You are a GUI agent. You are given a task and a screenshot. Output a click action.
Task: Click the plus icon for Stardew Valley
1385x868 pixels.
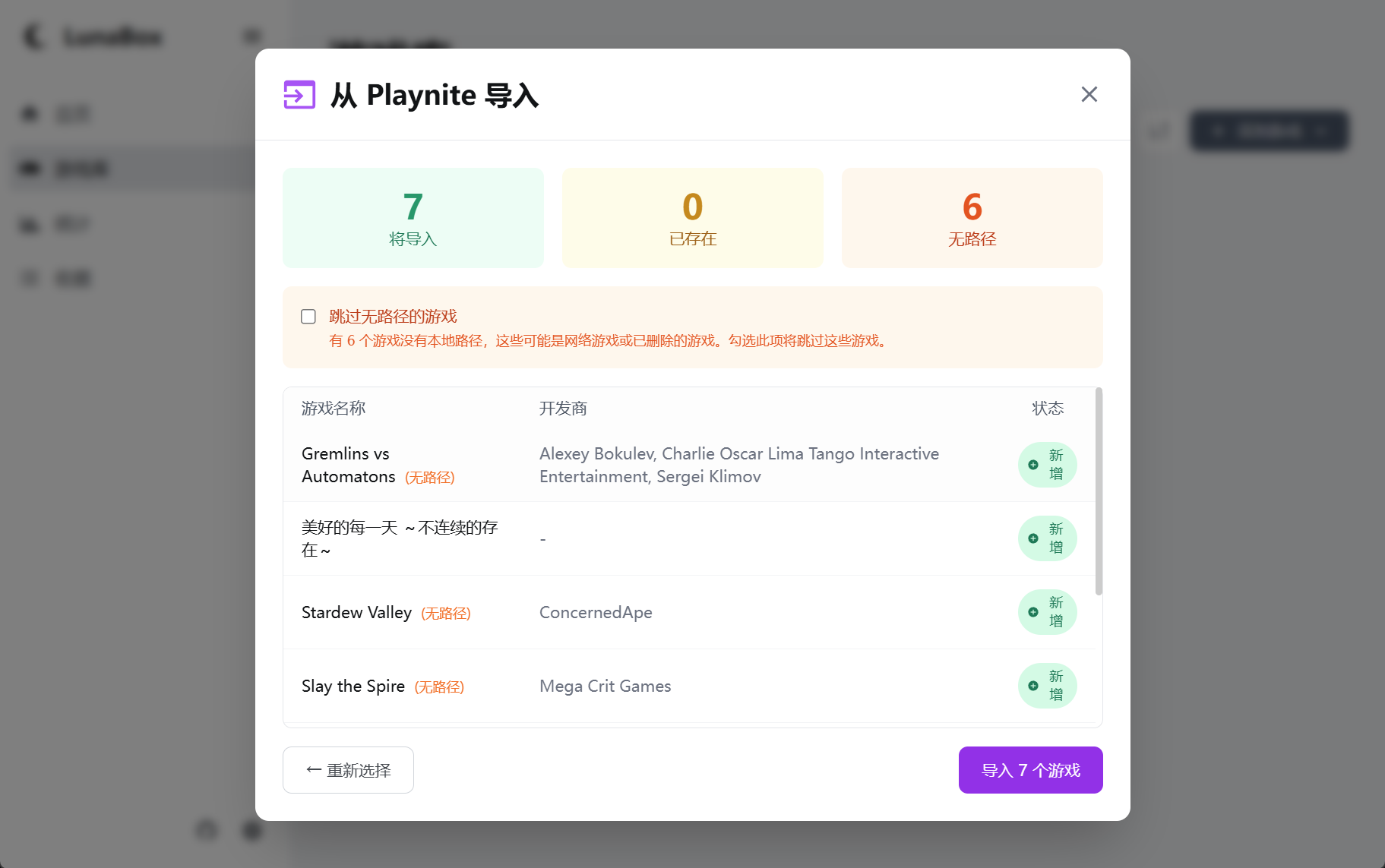click(x=1032, y=612)
